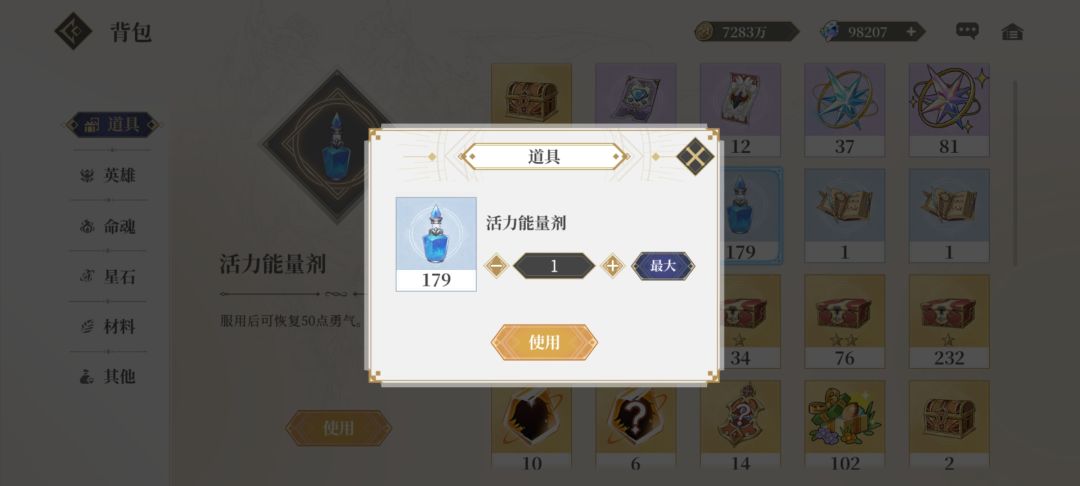Close the 道具 popup with X icon
Image resolution: width=1080 pixels, height=486 pixels.
[x=695, y=157]
